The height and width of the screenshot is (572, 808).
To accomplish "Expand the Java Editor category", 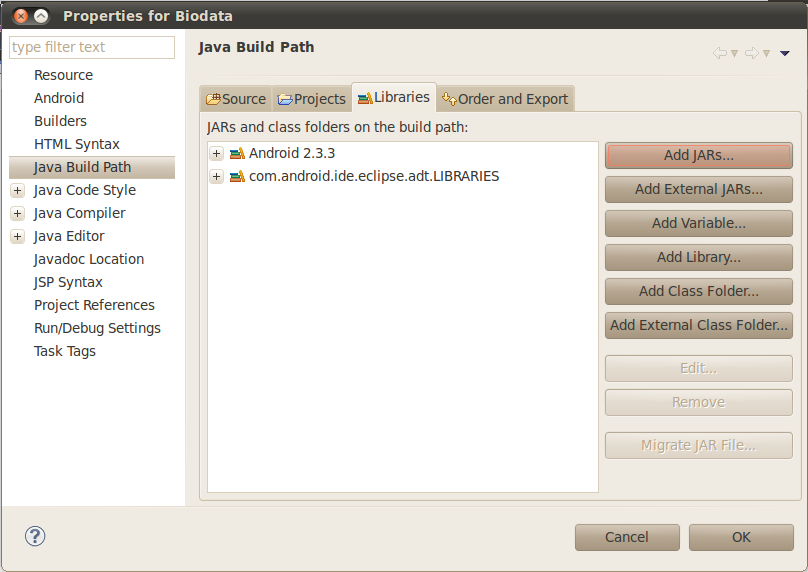I will pos(17,236).
